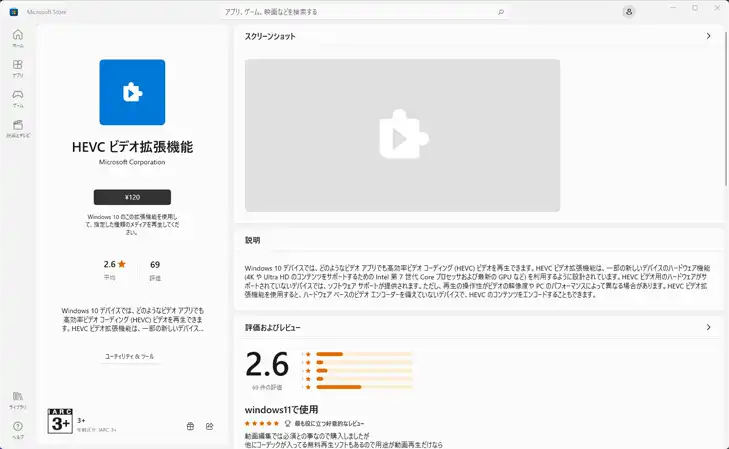Viewport: 729px width, 449px height.
Task: Click the Microsoft Corporation publisher link
Action: pyautogui.click(x=132, y=162)
